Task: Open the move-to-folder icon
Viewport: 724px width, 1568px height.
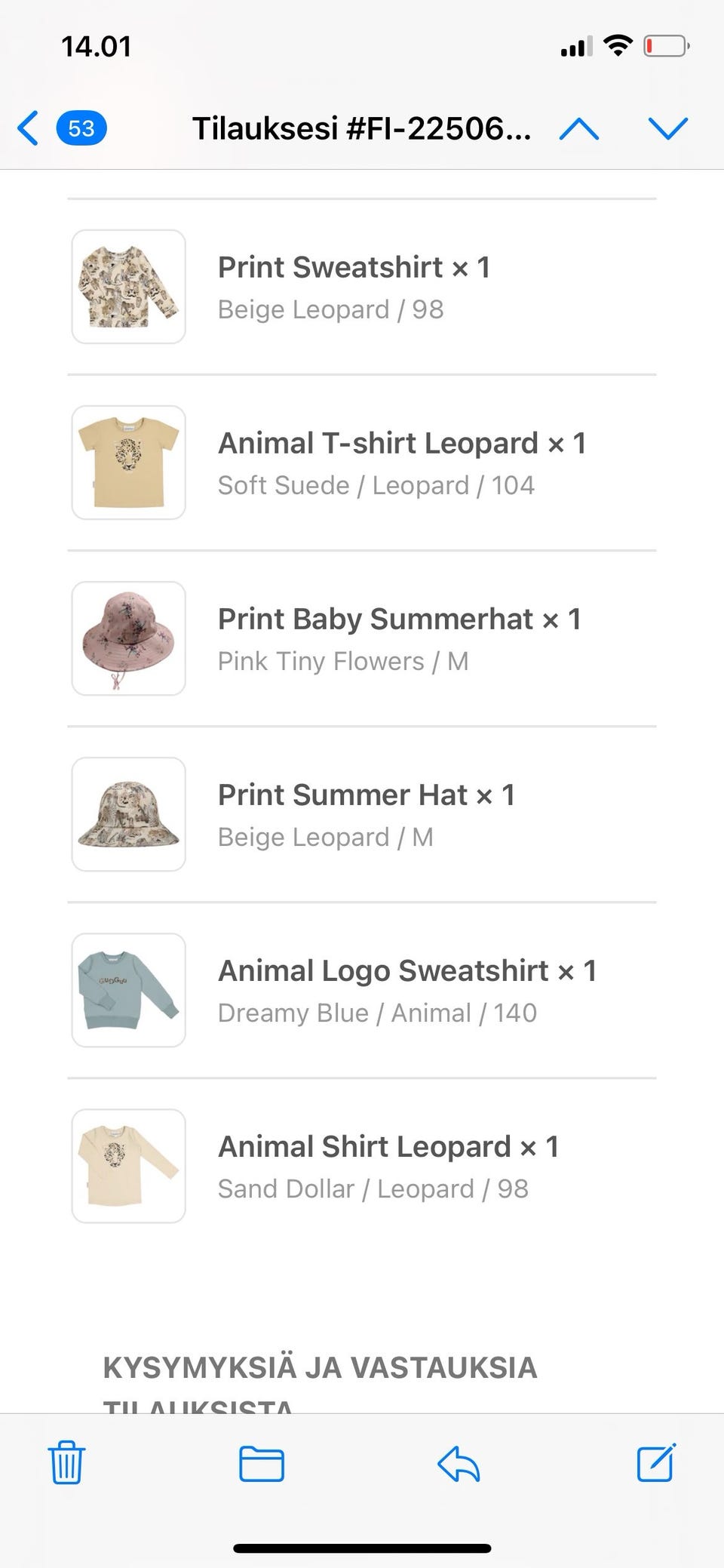Action: [261, 1464]
